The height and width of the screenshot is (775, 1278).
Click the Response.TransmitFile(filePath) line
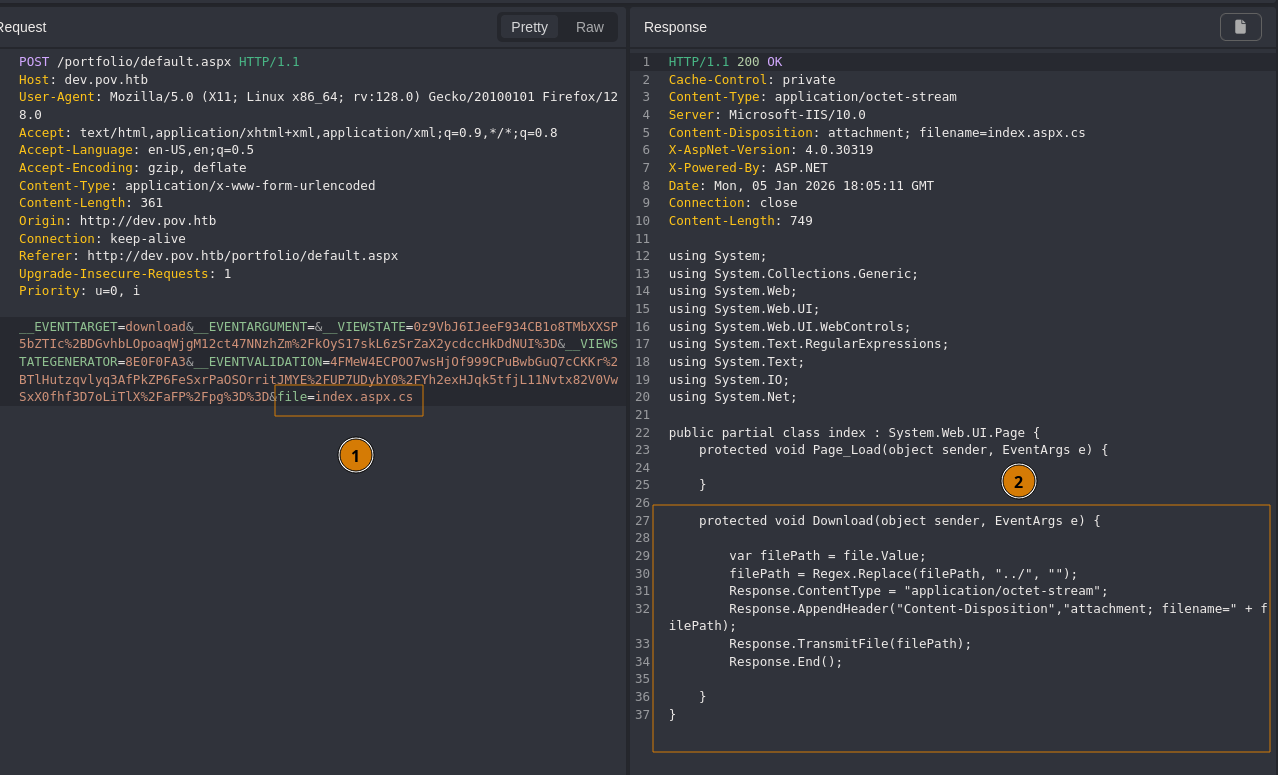[x=850, y=644]
